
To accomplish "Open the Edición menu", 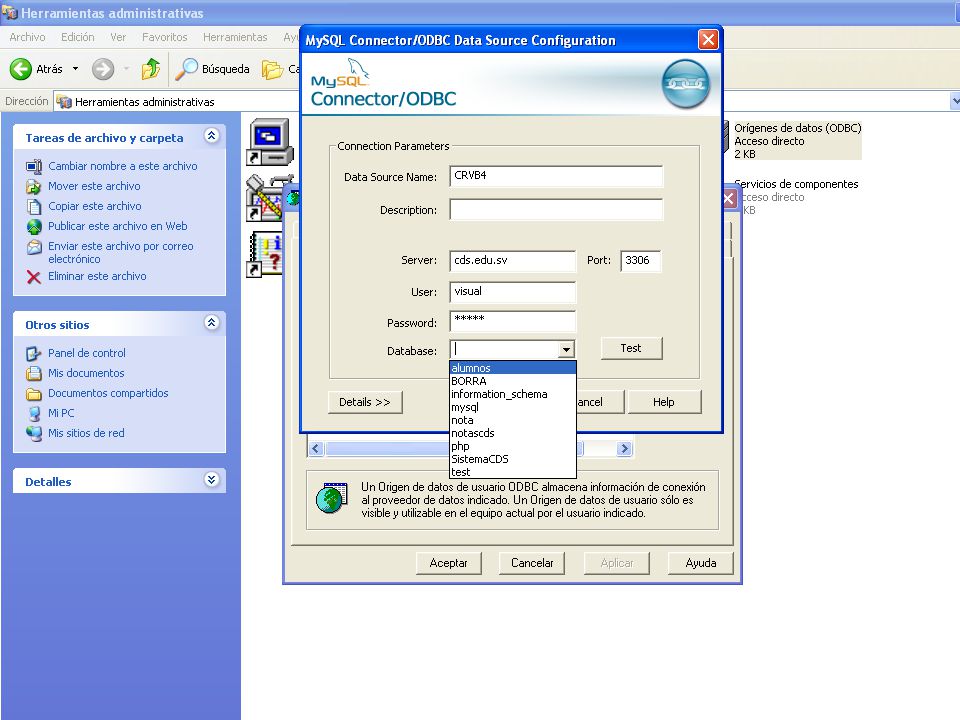I will pos(78,37).
